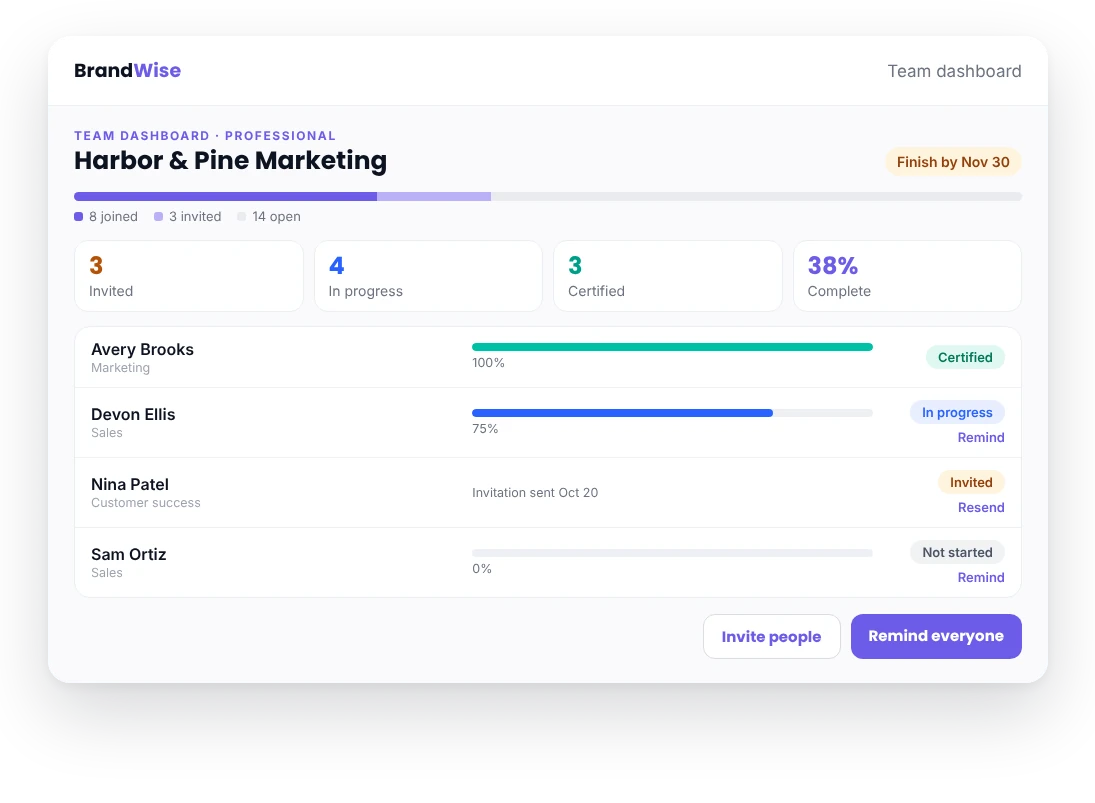The height and width of the screenshot is (803, 1095).
Task: Click Sam Ortiz's 0% progress bar
Action: 673,553
